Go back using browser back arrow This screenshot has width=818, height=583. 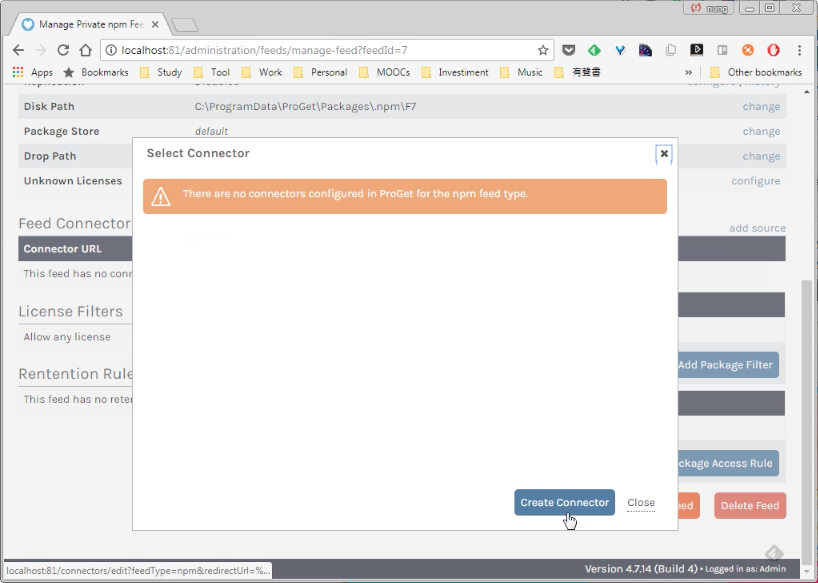point(18,50)
